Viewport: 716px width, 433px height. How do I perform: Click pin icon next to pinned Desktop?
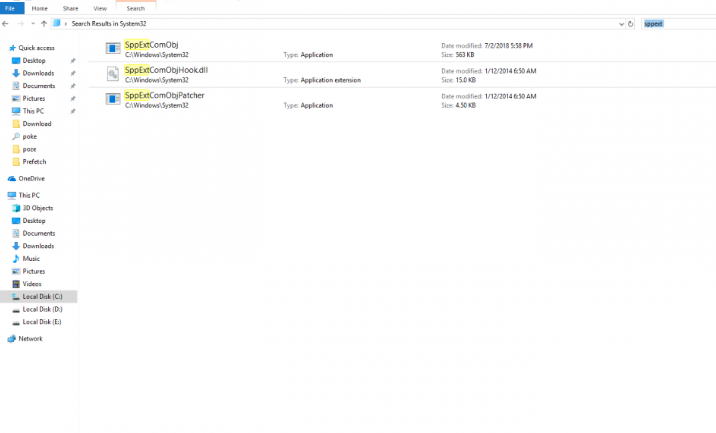pos(72,61)
